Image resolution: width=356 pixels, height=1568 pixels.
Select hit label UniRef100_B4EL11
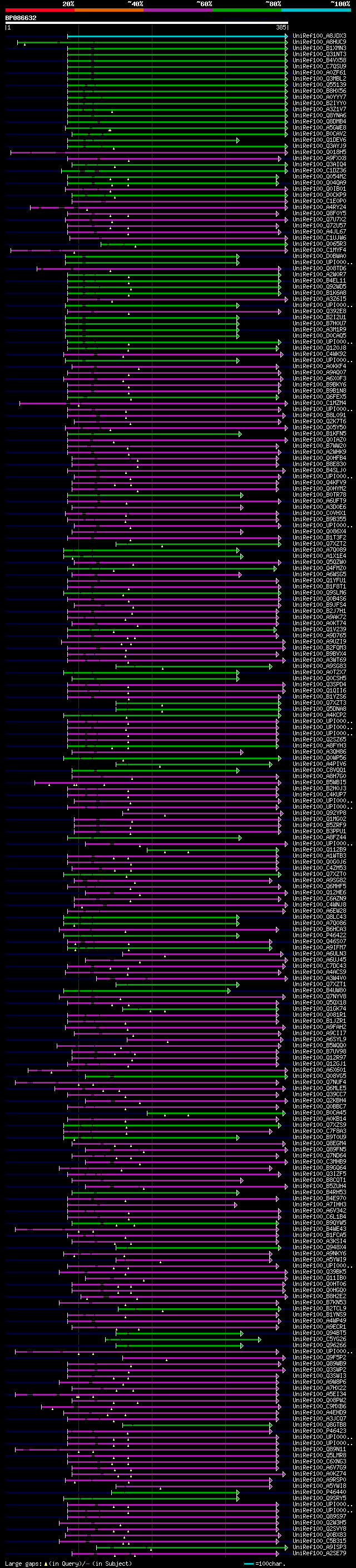click(319, 280)
